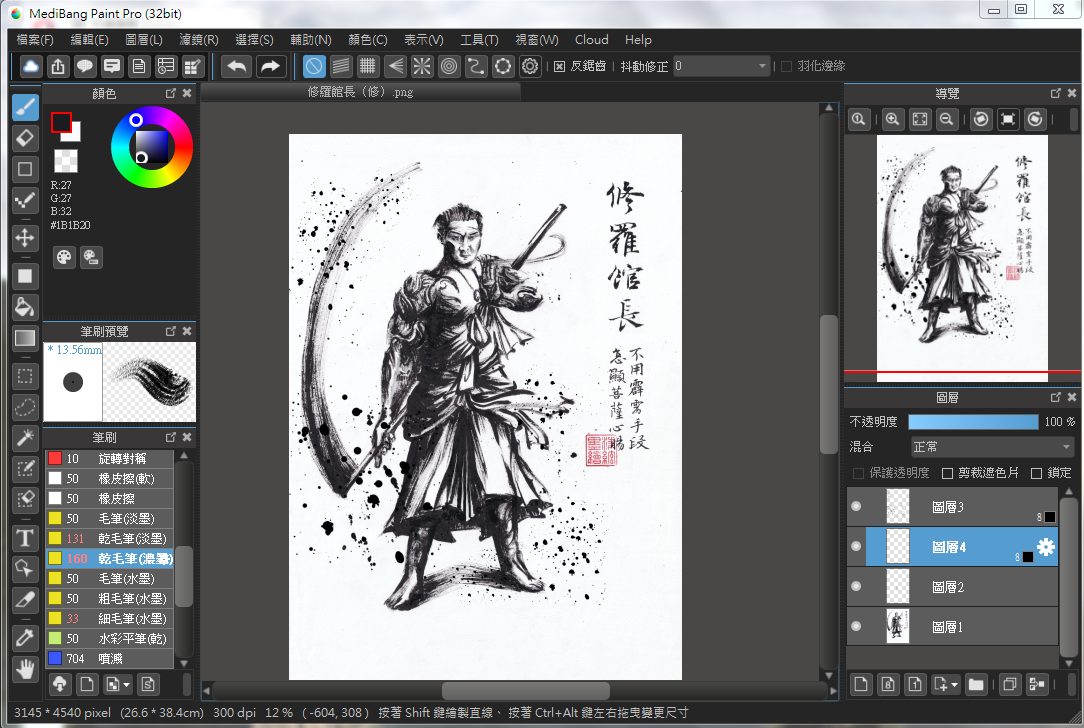Turn snap off with the blue circle icon
The height and width of the screenshot is (728, 1084).
point(314,66)
